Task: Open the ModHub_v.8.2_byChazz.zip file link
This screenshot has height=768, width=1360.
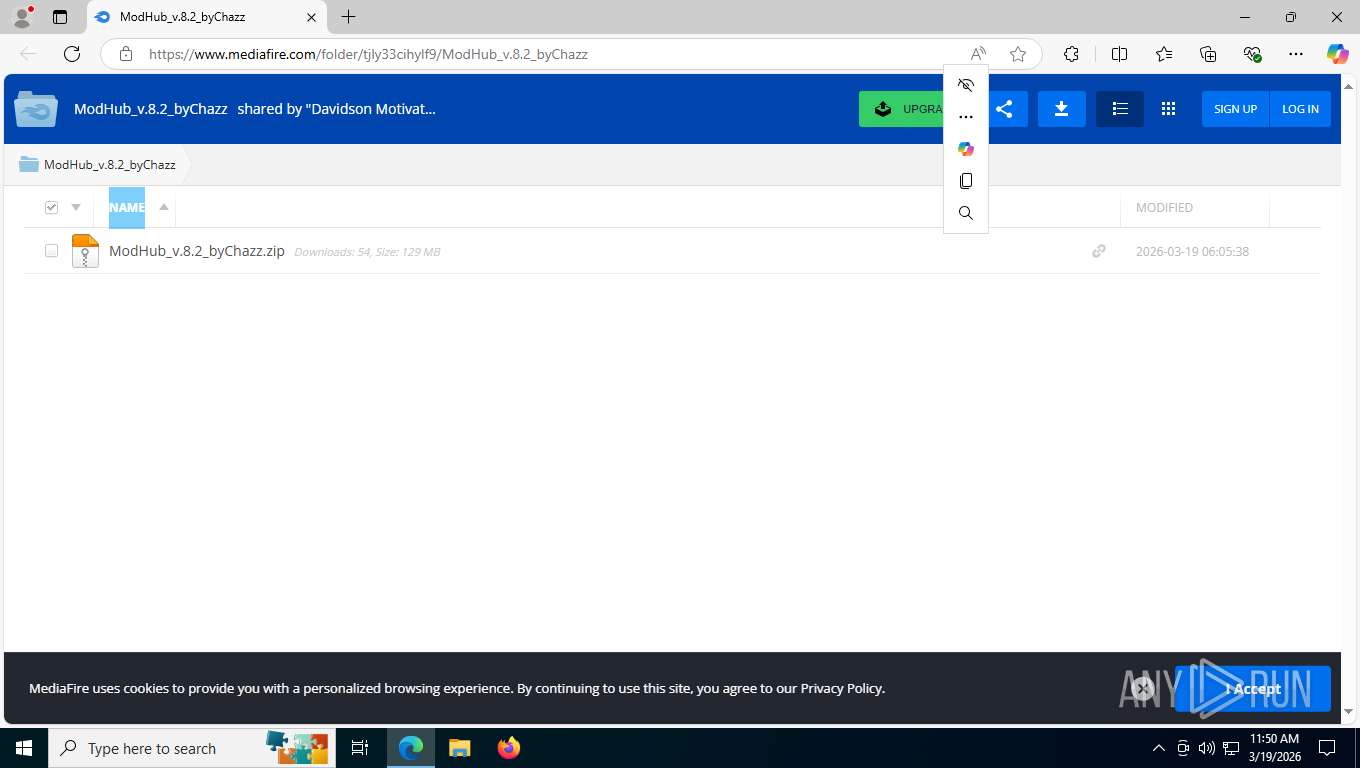Action: click(x=197, y=251)
